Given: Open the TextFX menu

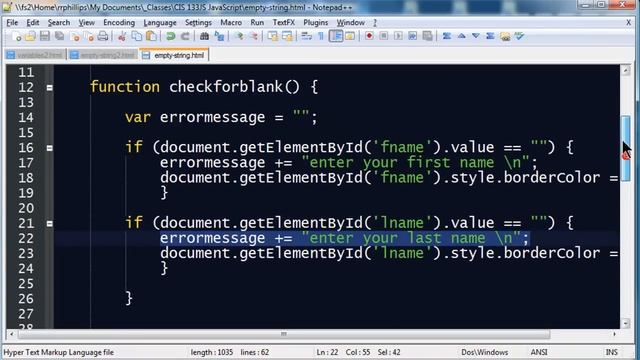Looking at the screenshot, I should coord(284,22).
